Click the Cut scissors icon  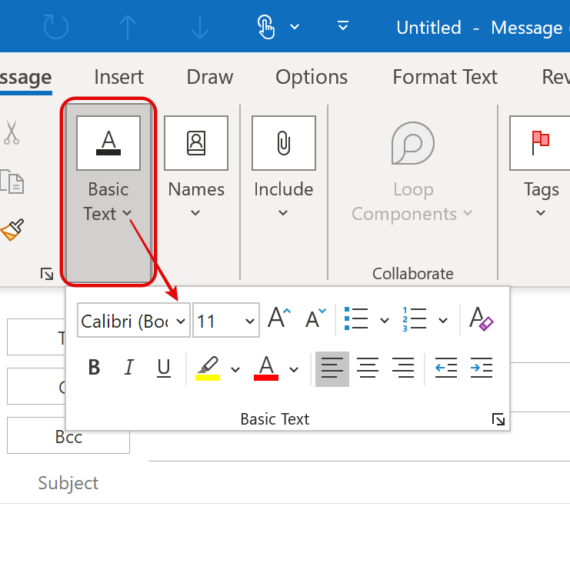[x=12, y=133]
